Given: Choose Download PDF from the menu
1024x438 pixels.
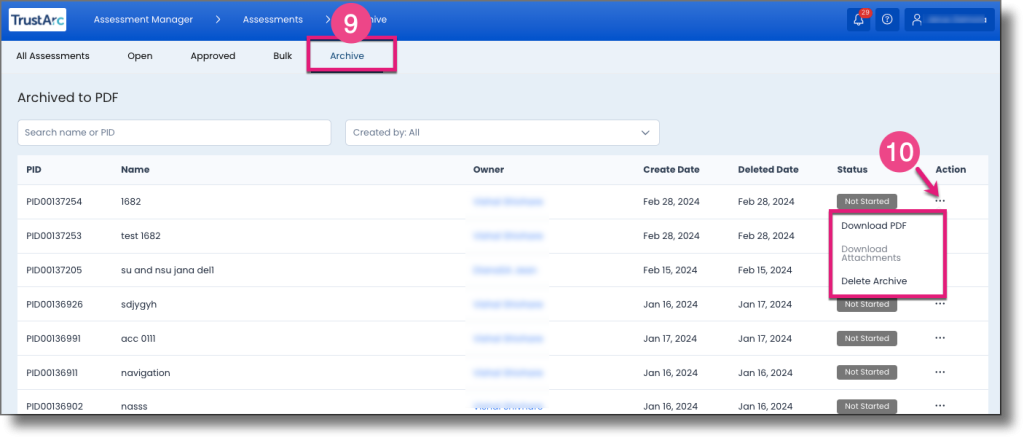Looking at the screenshot, I should click(x=874, y=226).
